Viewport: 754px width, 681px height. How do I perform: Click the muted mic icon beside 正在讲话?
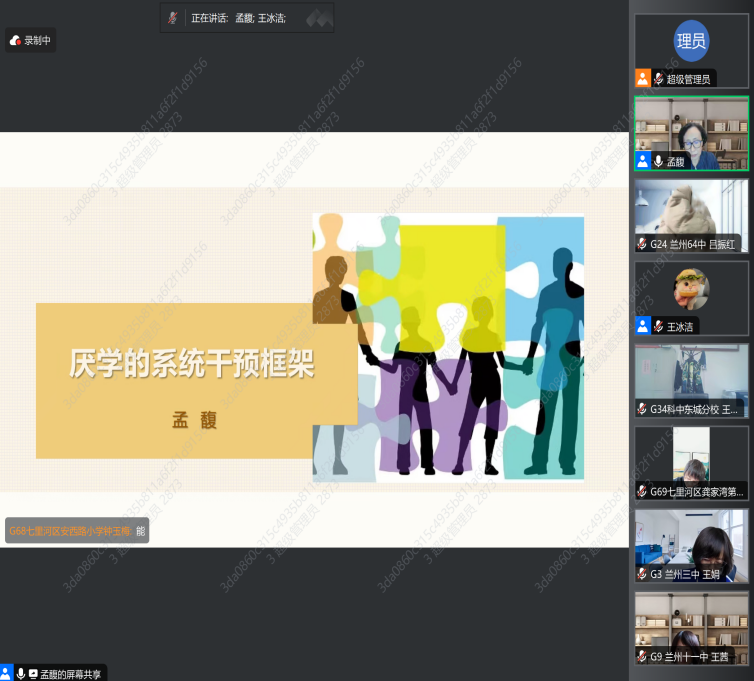(173, 18)
